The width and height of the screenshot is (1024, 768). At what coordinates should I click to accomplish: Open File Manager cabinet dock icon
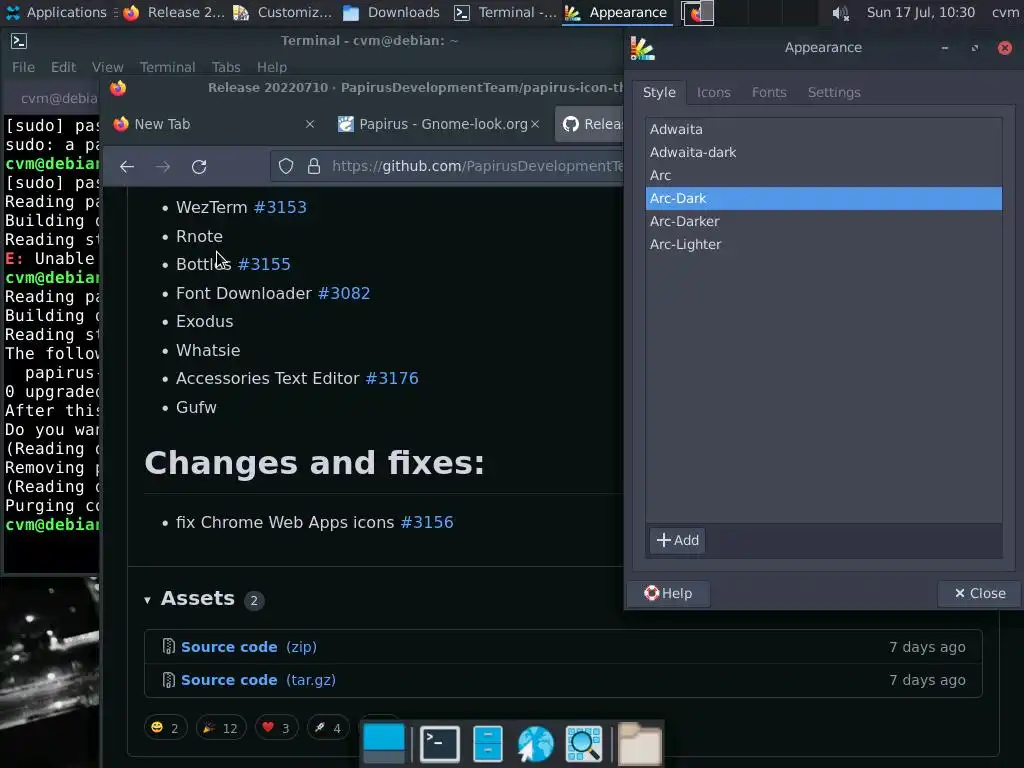coord(488,744)
